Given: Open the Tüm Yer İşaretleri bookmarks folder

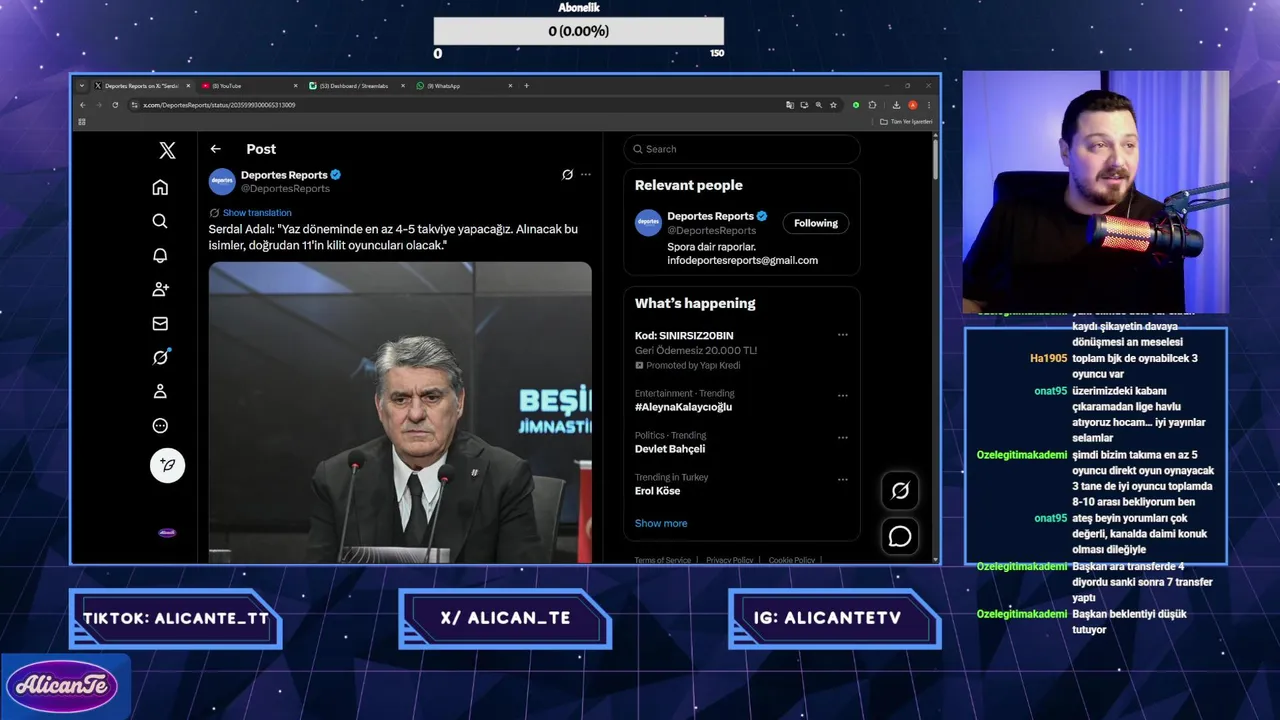Looking at the screenshot, I should tap(906, 122).
